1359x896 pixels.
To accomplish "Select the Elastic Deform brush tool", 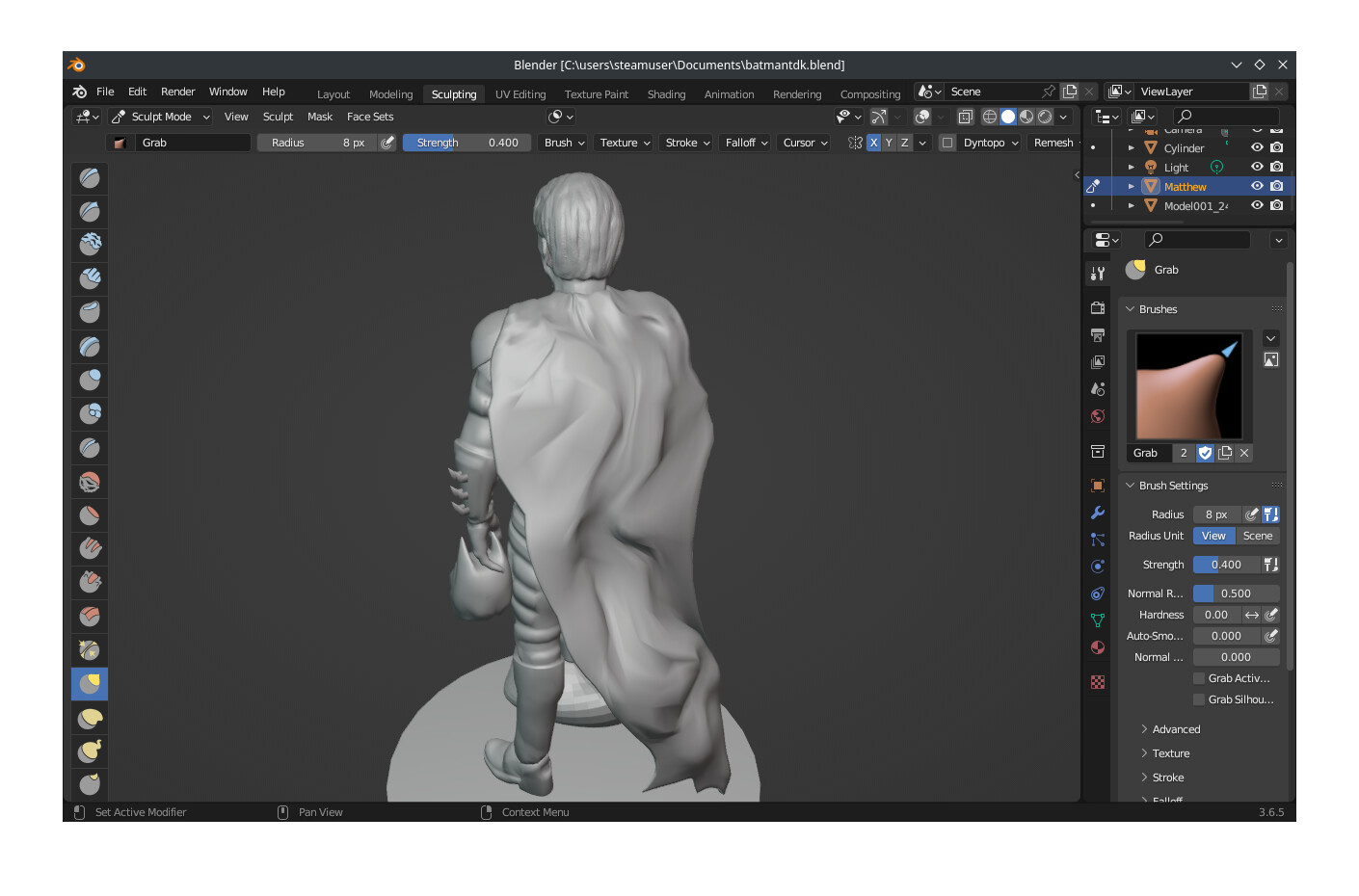I will [90, 718].
